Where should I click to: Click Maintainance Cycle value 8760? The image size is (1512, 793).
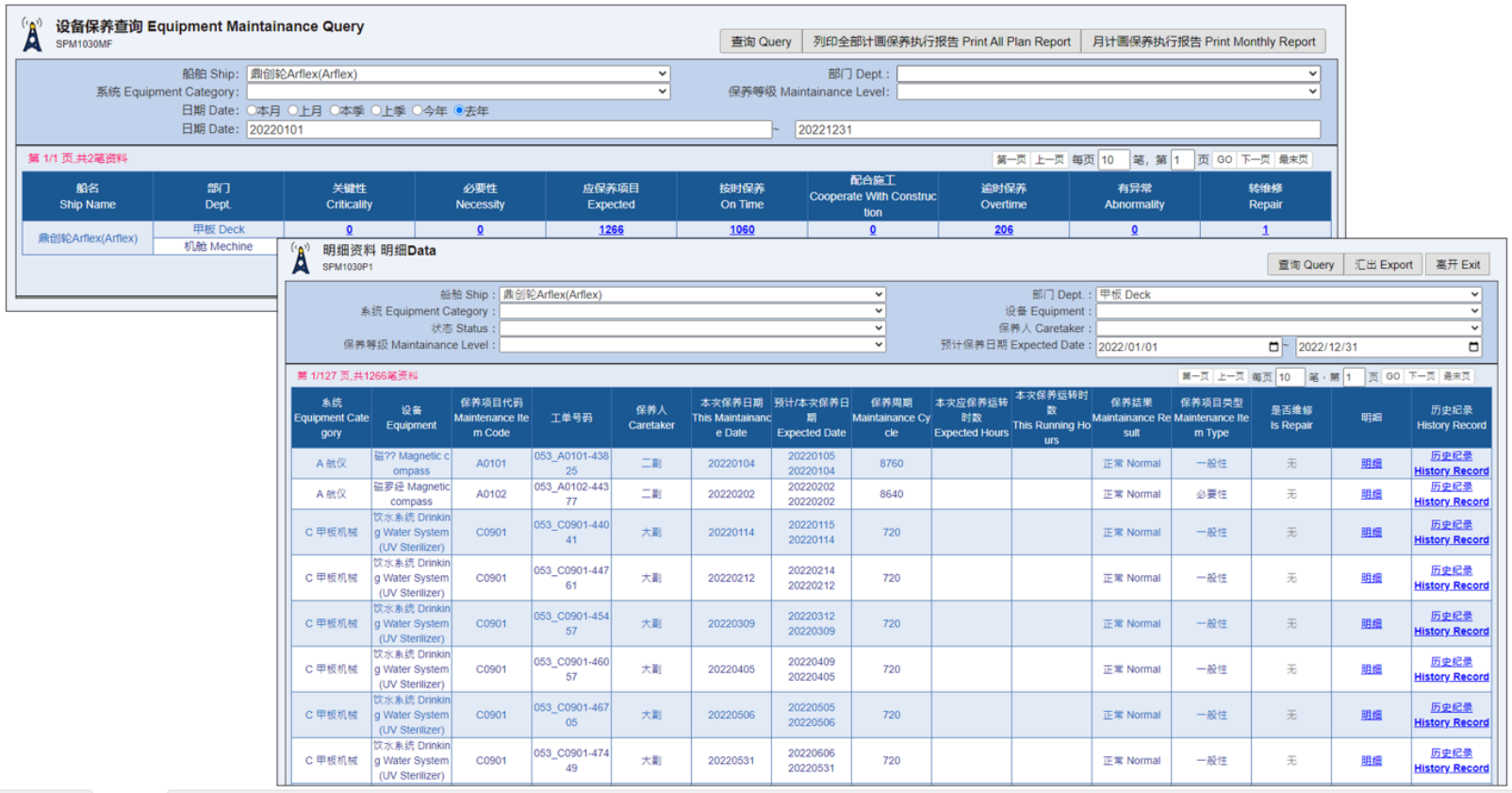click(x=892, y=463)
